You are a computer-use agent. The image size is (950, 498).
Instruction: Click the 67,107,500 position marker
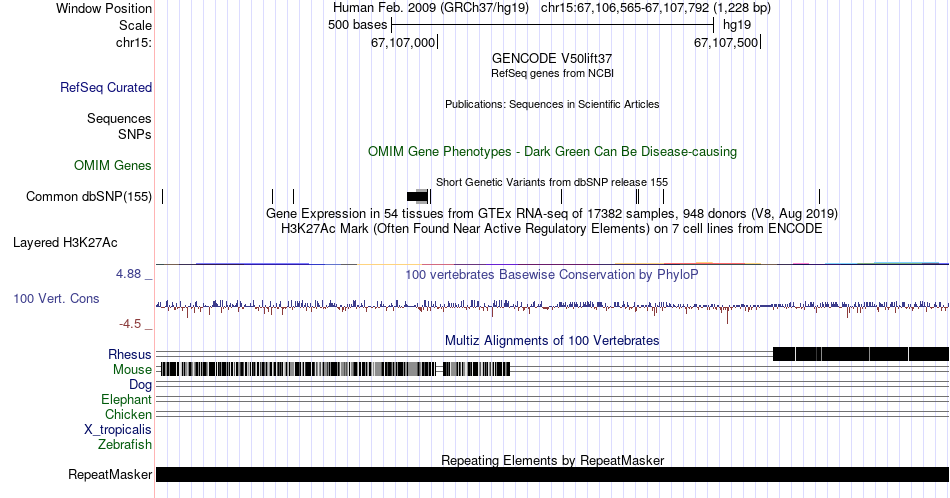726,42
